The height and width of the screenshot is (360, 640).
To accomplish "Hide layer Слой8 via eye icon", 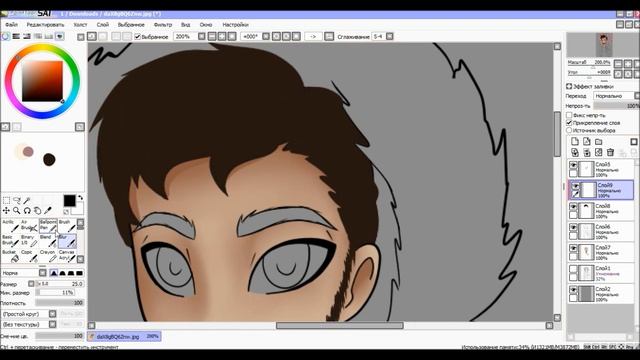I will pyautogui.click(x=573, y=207).
